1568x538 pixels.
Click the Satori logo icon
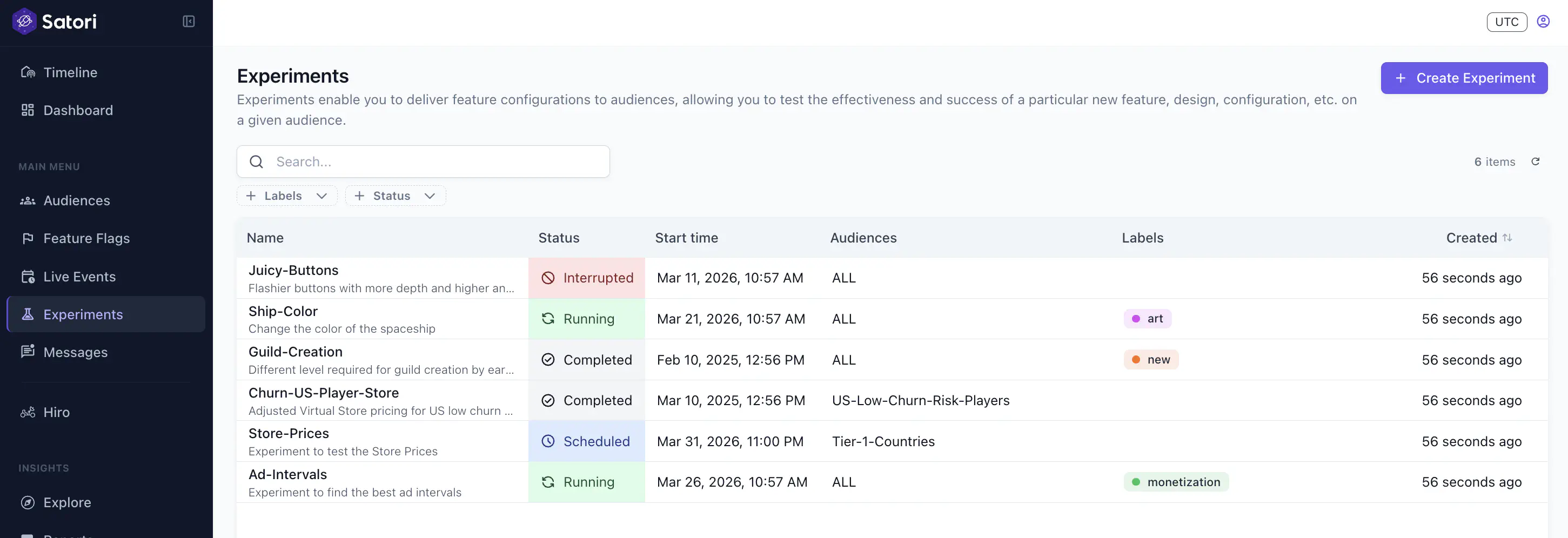pos(24,22)
